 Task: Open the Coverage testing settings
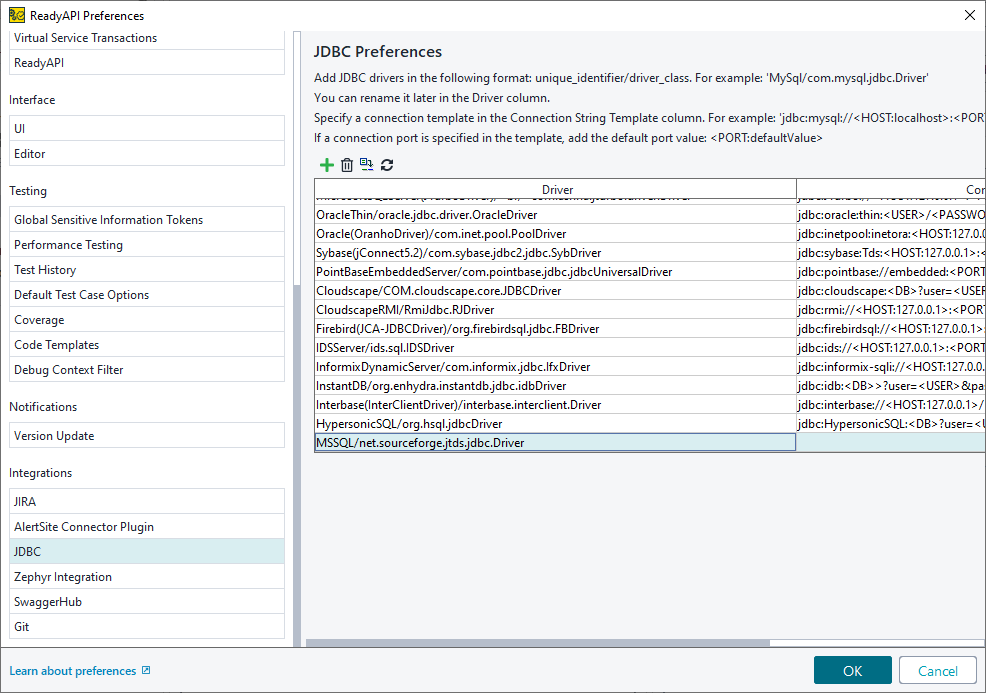146,319
